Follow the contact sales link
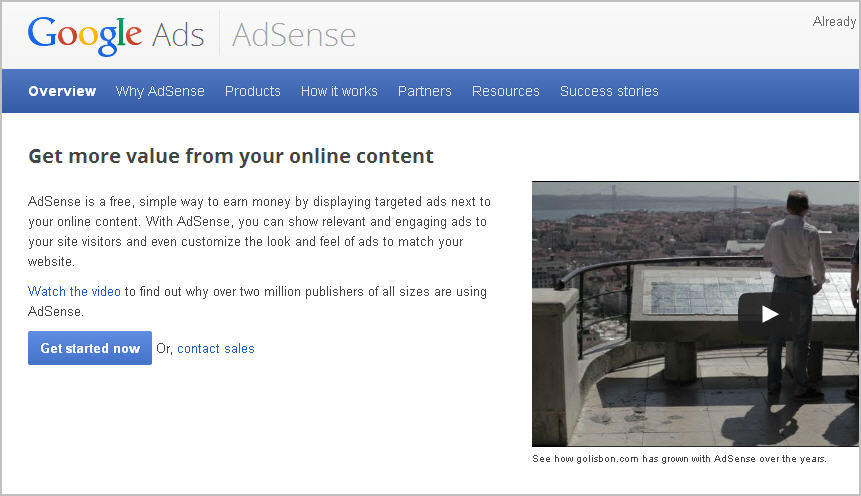861x496 pixels. pyautogui.click(x=216, y=348)
